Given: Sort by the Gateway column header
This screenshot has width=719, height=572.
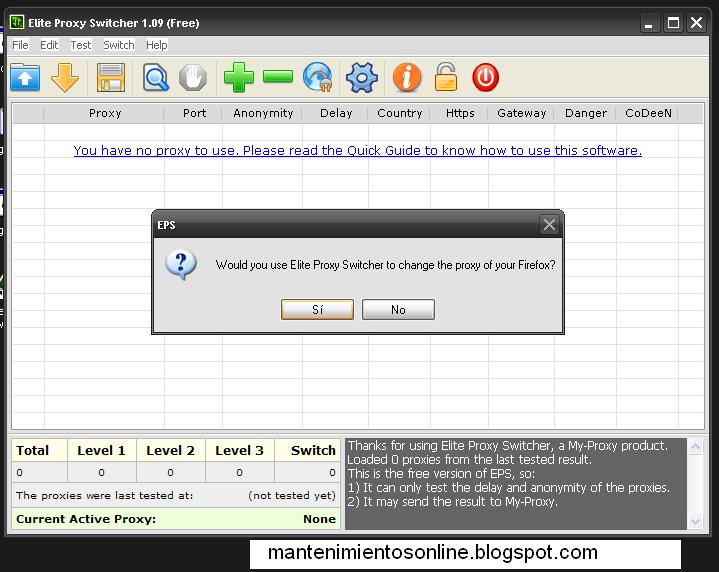Looking at the screenshot, I should pyautogui.click(x=521, y=113).
